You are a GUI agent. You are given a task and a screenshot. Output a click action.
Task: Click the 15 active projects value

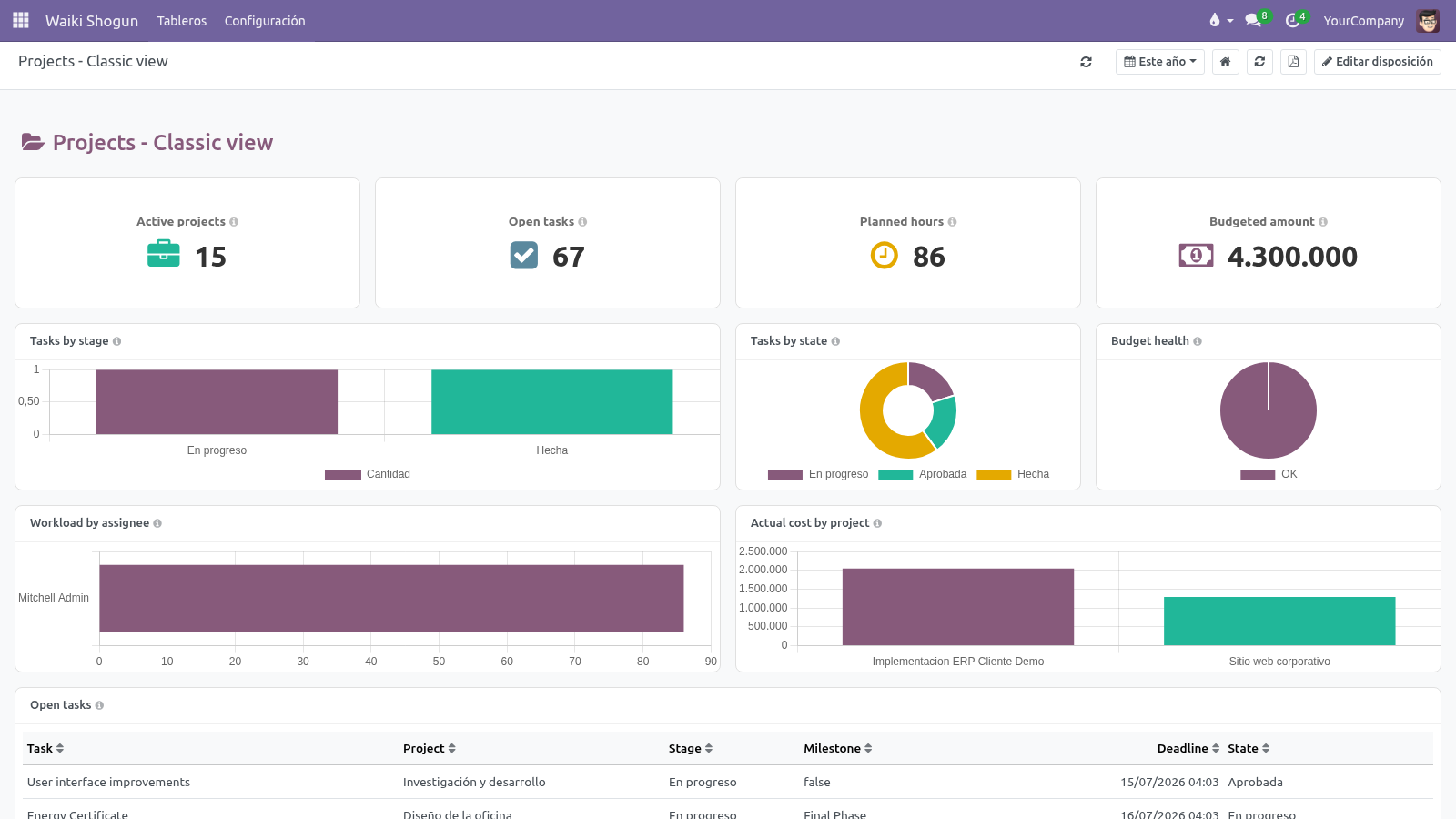(x=210, y=257)
